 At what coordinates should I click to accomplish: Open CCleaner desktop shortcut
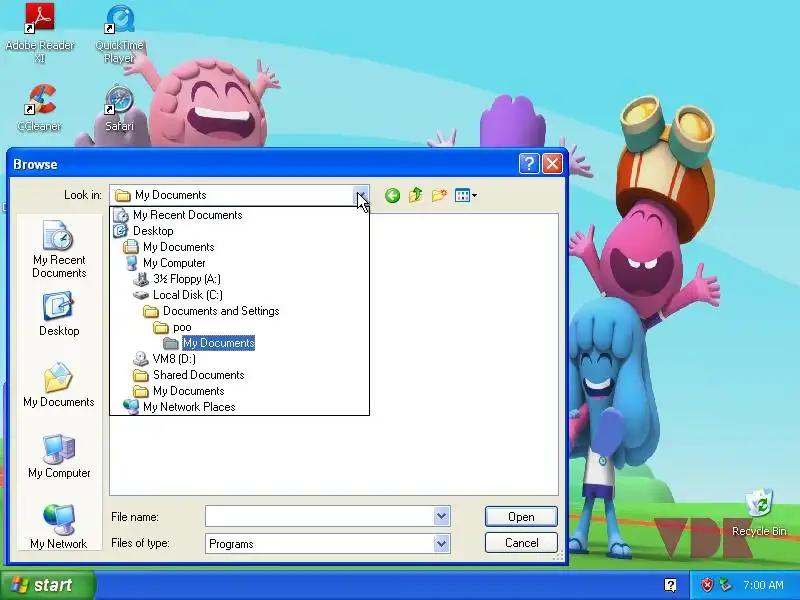pyautogui.click(x=40, y=108)
